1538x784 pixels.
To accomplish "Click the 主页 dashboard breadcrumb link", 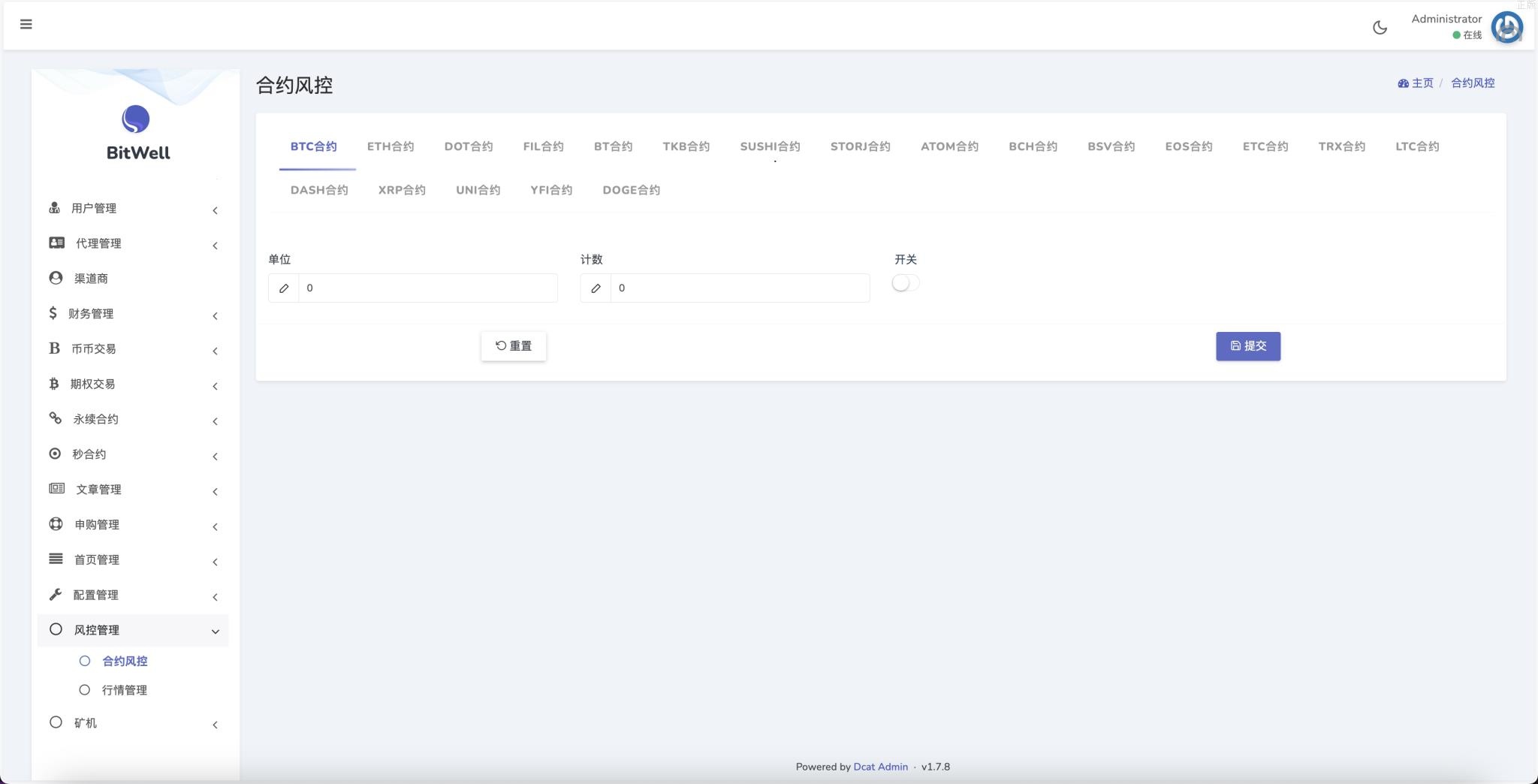I will coord(1416,83).
